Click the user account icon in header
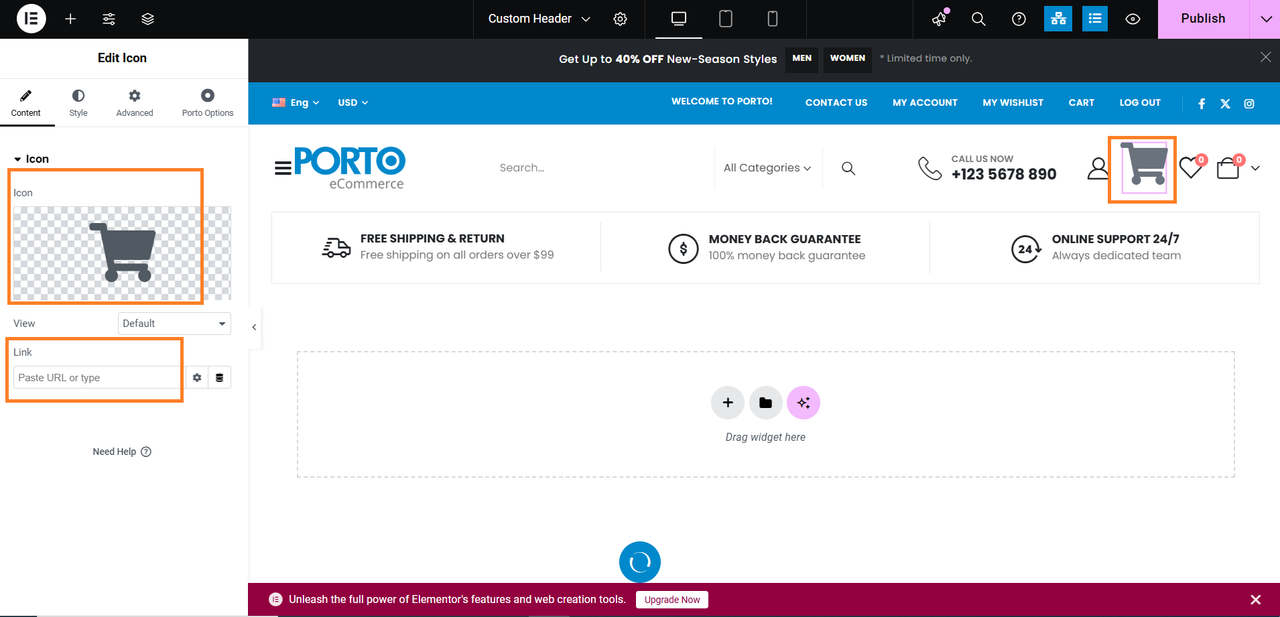Viewport: 1280px width, 617px height. 1098,168
